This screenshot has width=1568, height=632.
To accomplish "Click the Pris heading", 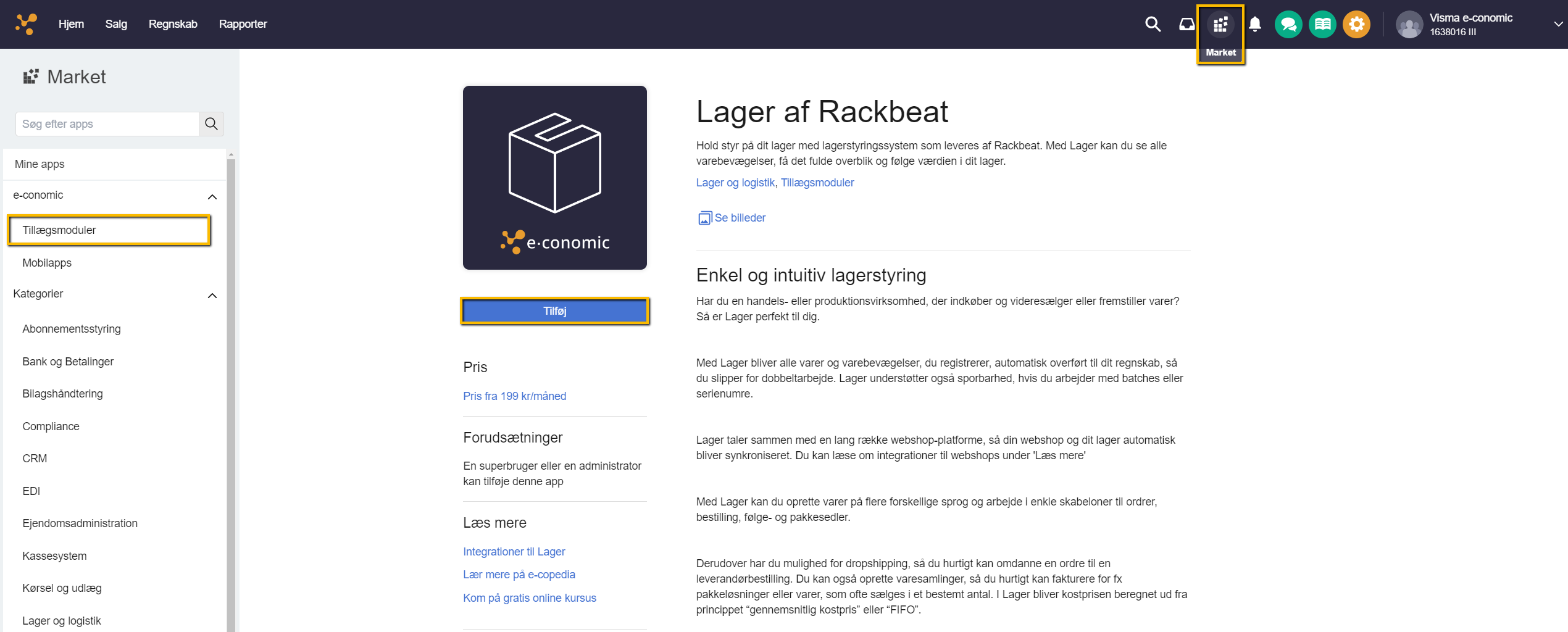I will [475, 367].
